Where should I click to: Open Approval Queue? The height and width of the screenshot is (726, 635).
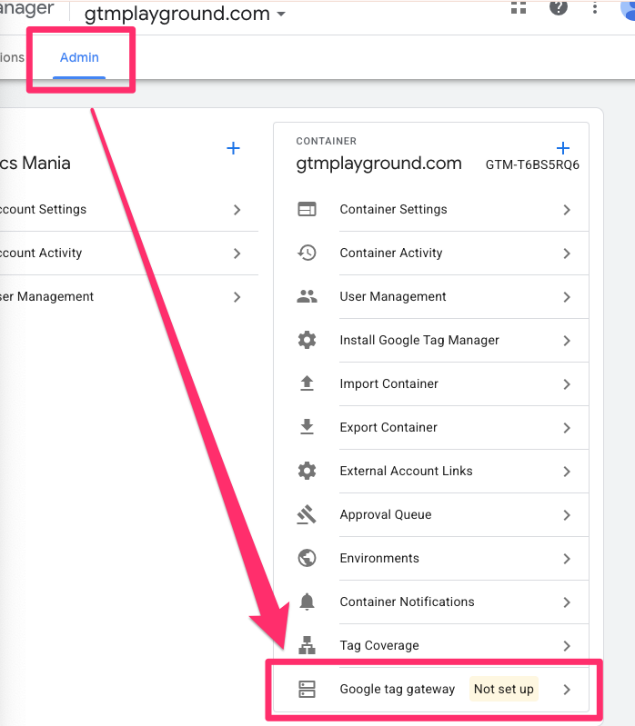[x=431, y=514]
